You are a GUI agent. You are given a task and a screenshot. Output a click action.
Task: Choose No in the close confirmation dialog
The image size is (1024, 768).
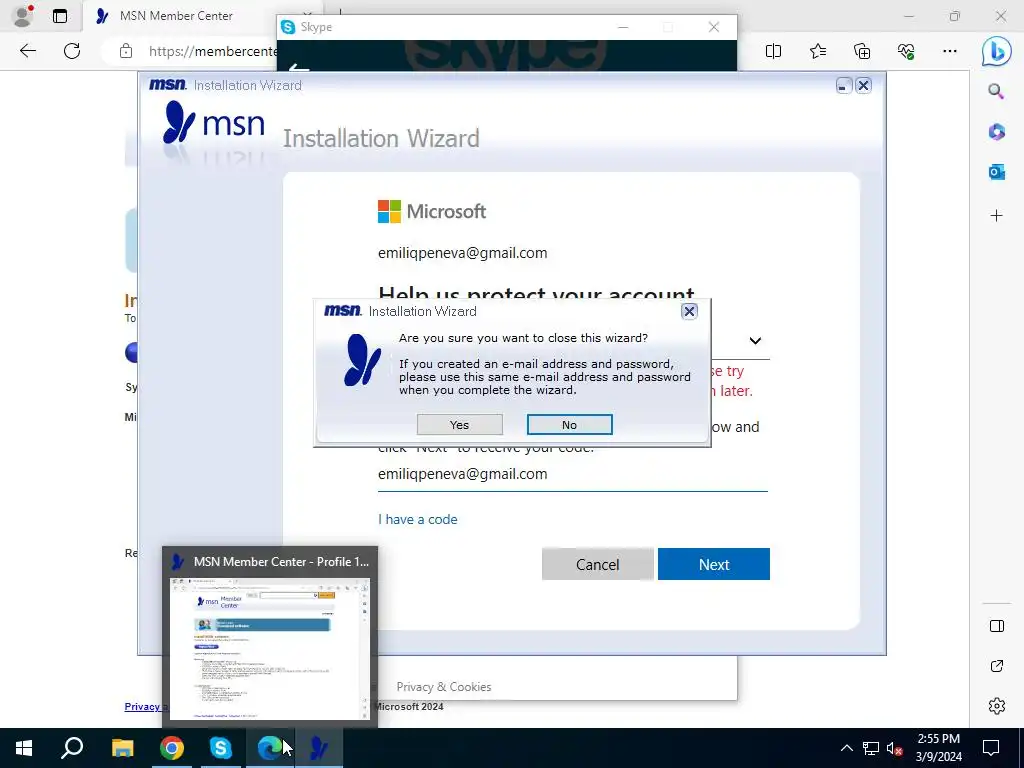(569, 424)
